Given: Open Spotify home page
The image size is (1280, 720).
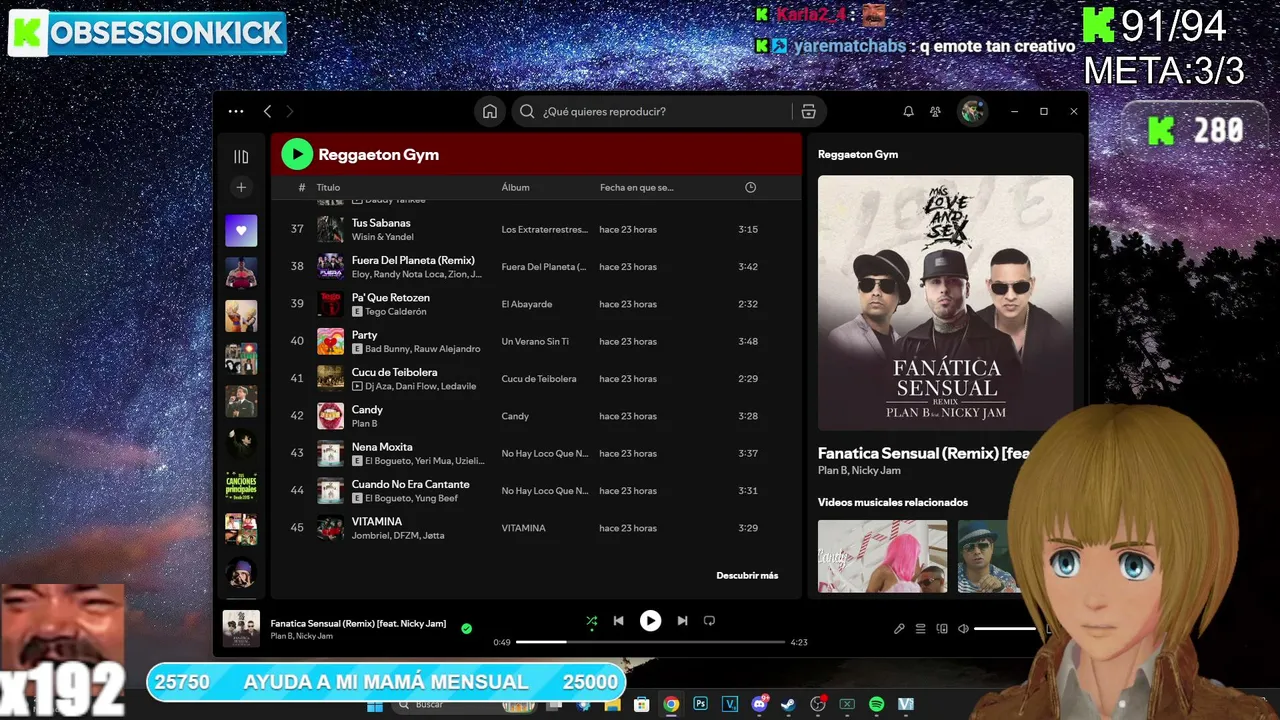Looking at the screenshot, I should [490, 112].
